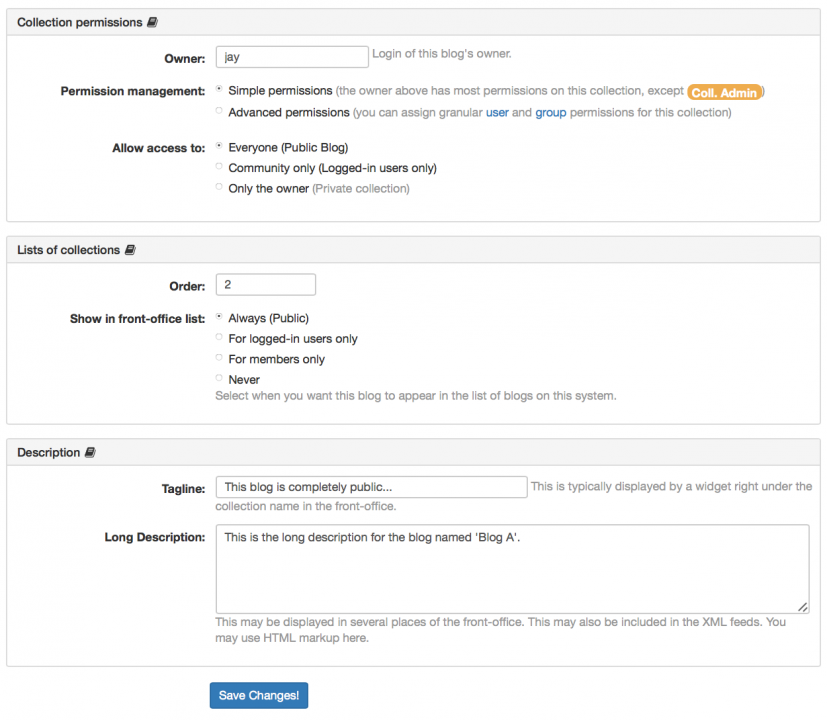Screen dimensions: 827x720
Task: Click the 'This may be displayed in several places' note
Action: (501, 630)
